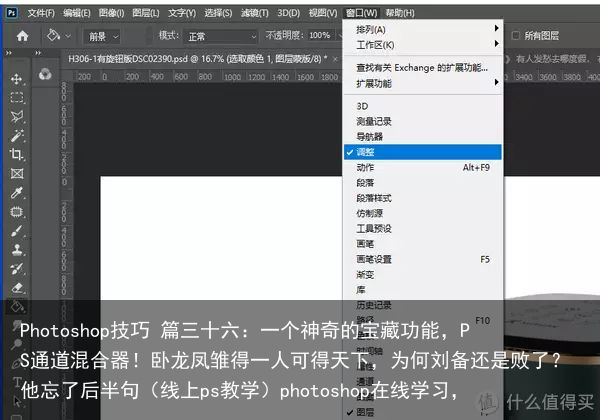Click the white canvas area
Image resolution: width=600 pixels, height=420 pixels.
(x=221, y=237)
